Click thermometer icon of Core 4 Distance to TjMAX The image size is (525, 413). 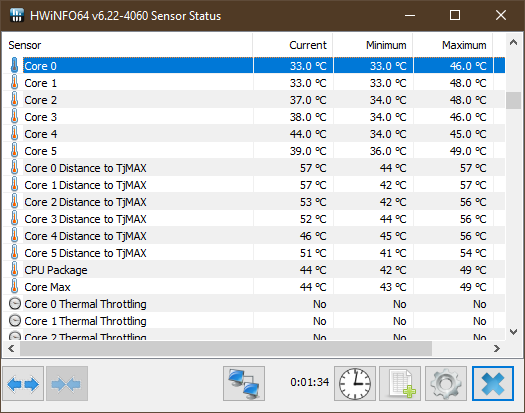coord(14,236)
